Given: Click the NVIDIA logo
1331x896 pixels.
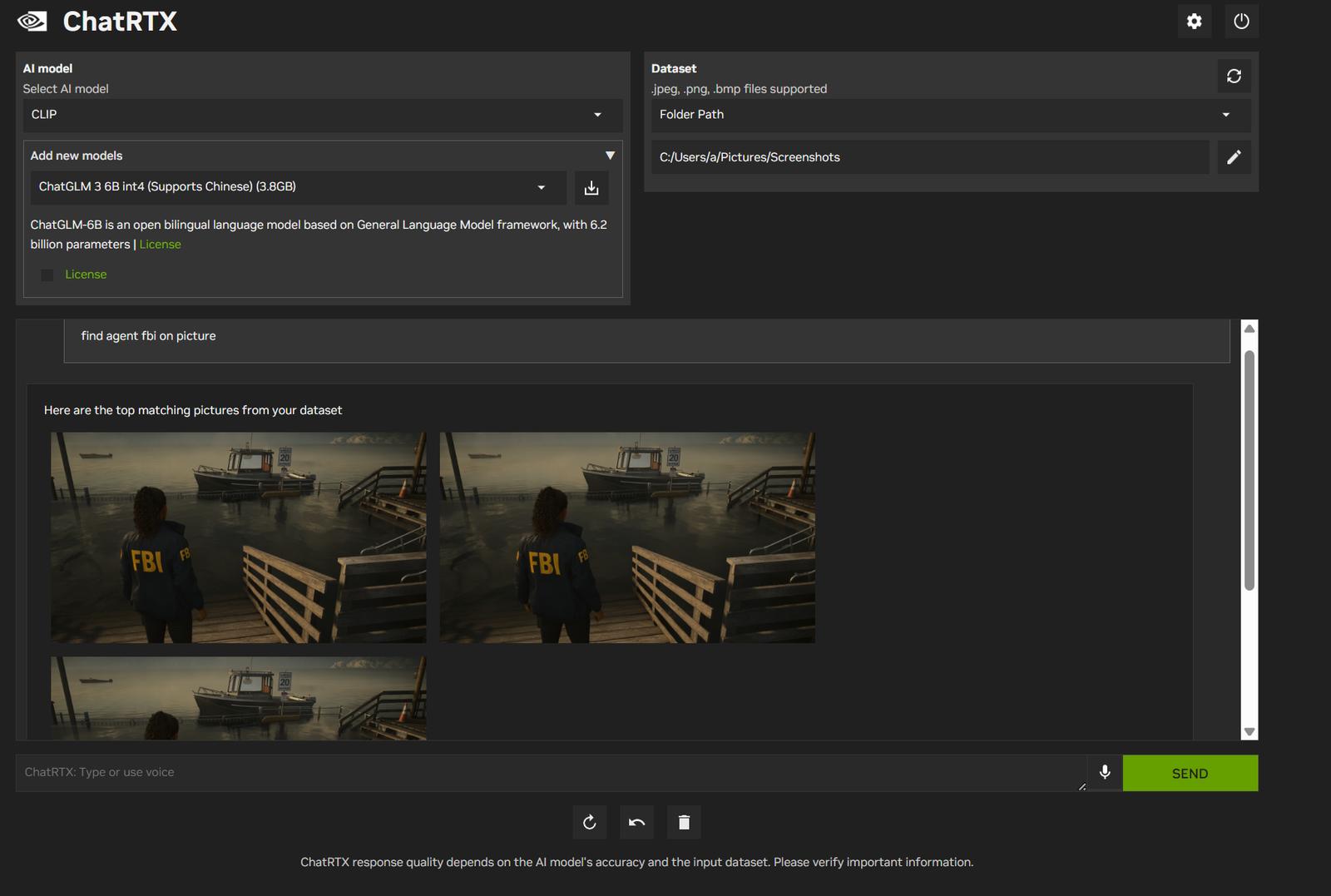Looking at the screenshot, I should point(32,22).
